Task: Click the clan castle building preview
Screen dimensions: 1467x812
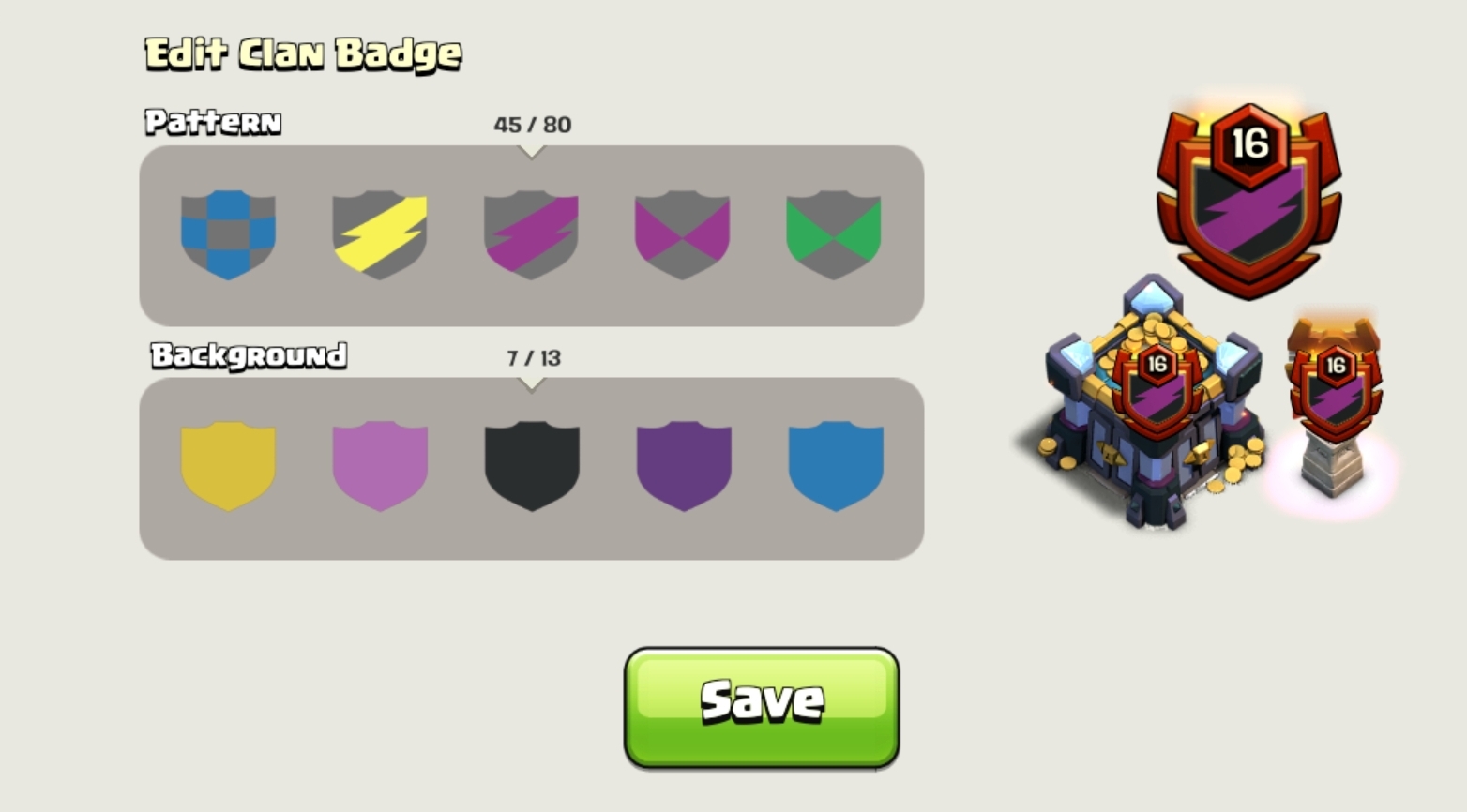Action: click(1154, 403)
